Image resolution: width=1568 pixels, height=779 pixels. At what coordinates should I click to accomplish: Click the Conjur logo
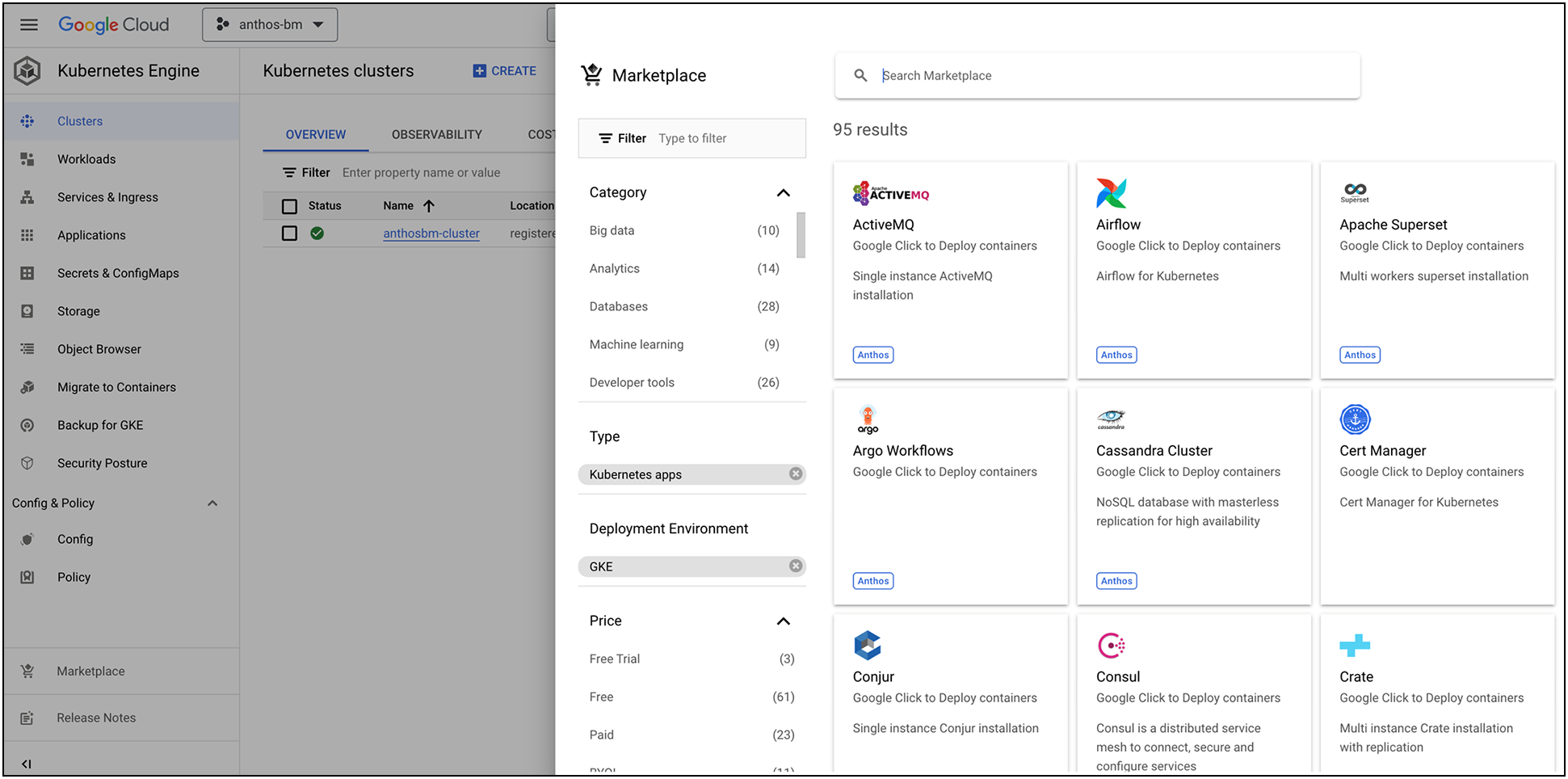tap(868, 646)
